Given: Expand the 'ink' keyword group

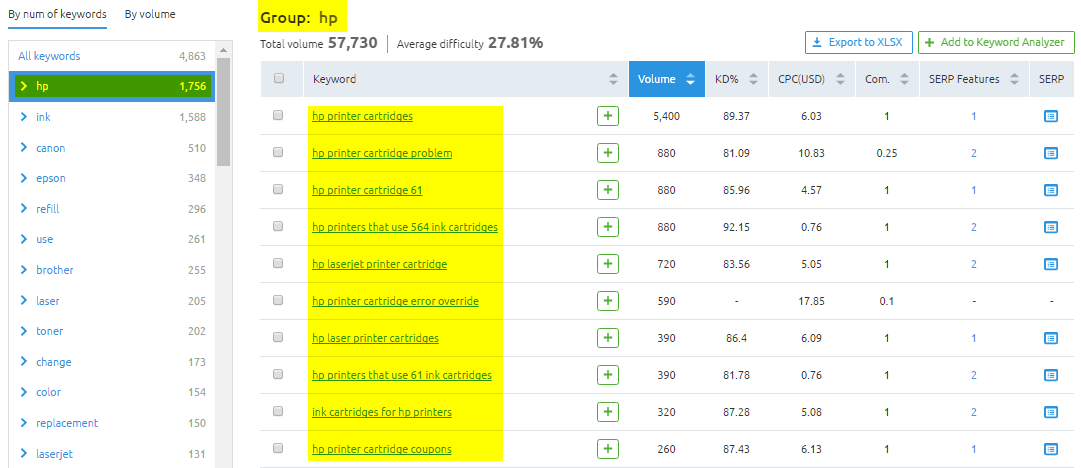Looking at the screenshot, I should [x=24, y=117].
